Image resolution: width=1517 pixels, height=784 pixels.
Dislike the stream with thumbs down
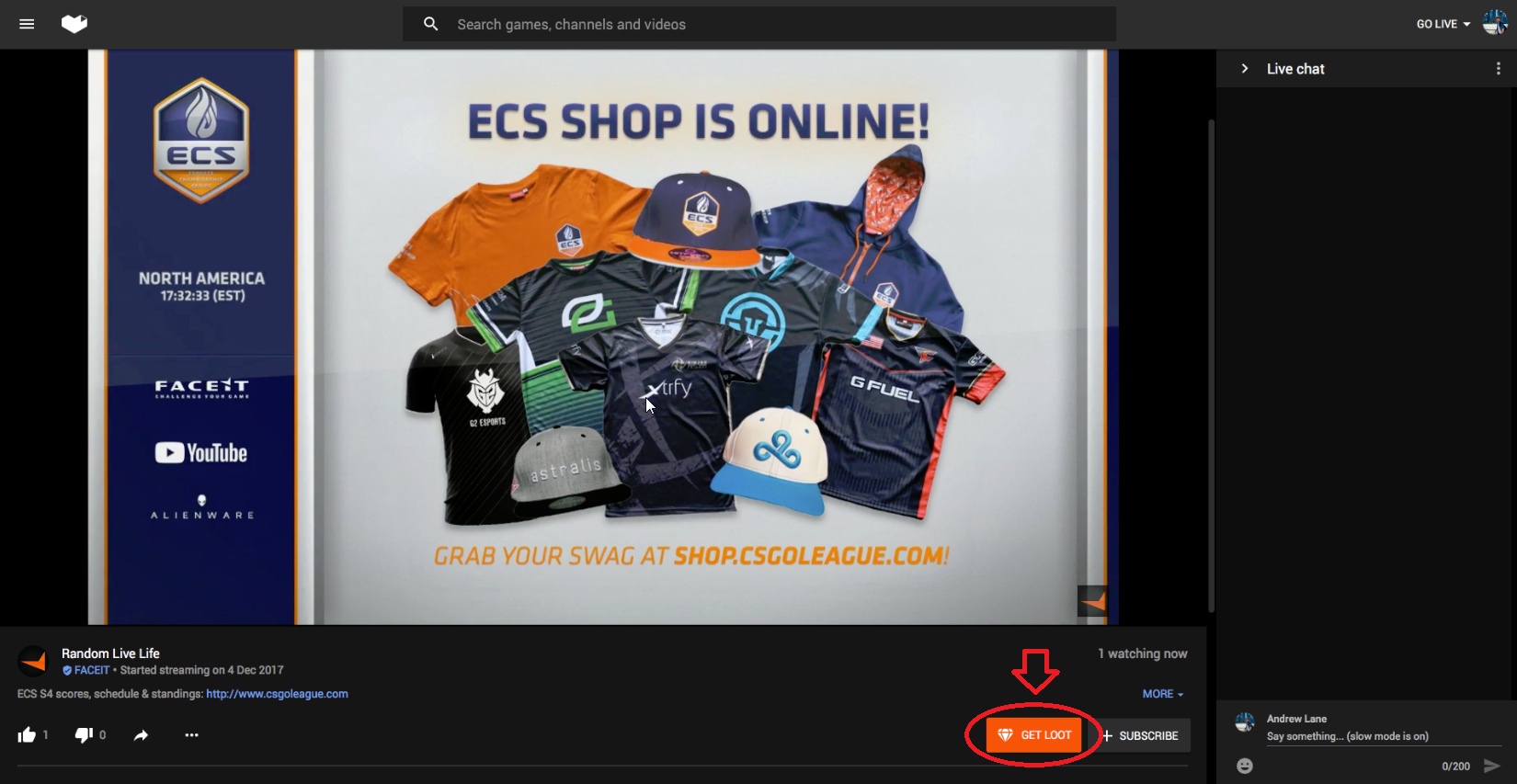pos(84,734)
